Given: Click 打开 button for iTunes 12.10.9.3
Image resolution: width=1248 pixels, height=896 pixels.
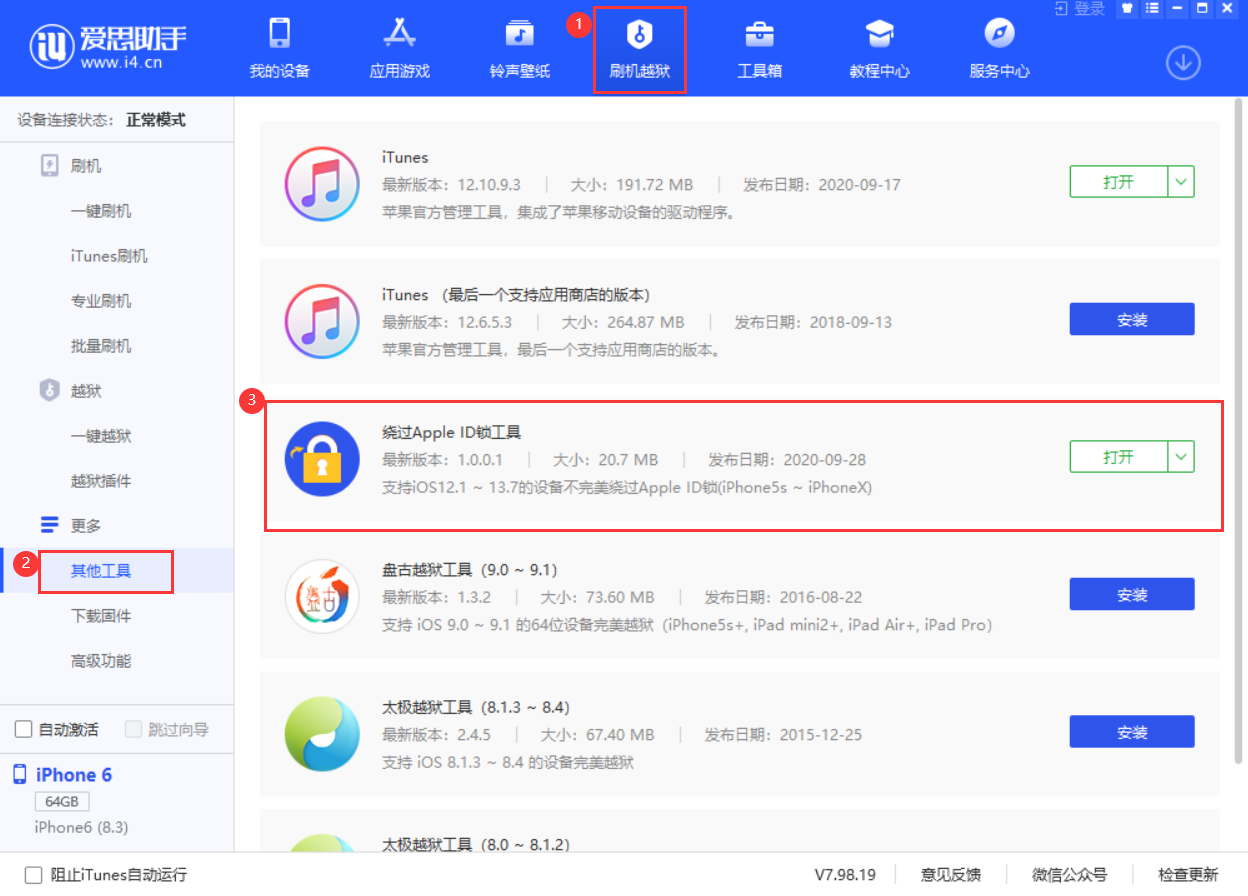Looking at the screenshot, I should pyautogui.click(x=1119, y=182).
